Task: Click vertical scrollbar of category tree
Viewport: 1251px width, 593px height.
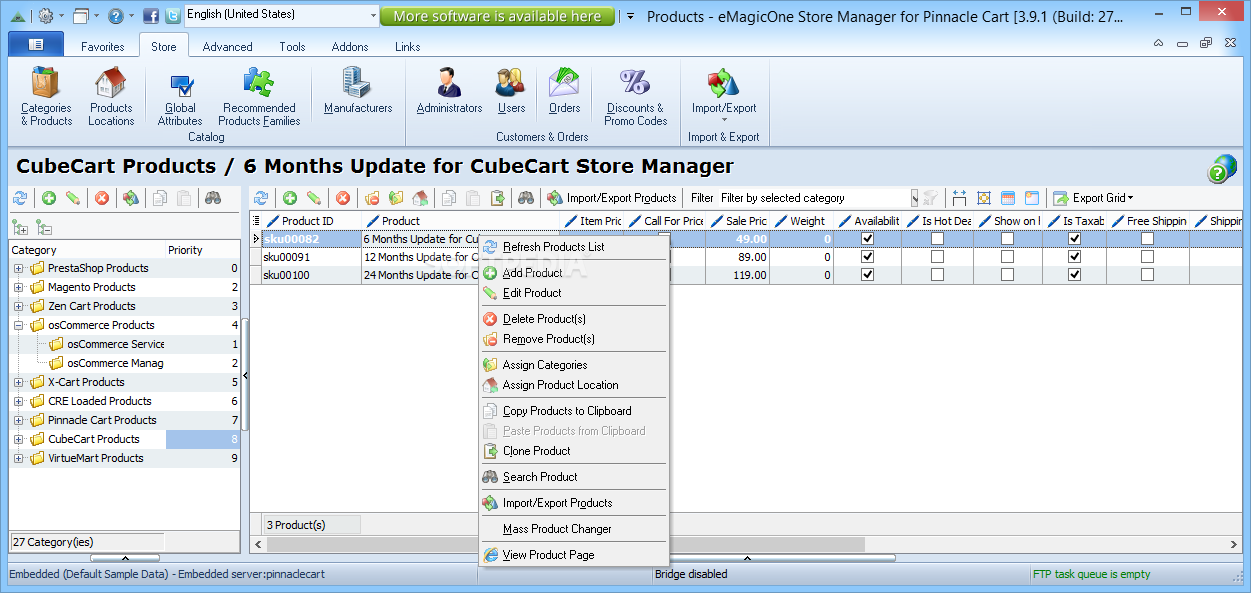Action: point(244,375)
